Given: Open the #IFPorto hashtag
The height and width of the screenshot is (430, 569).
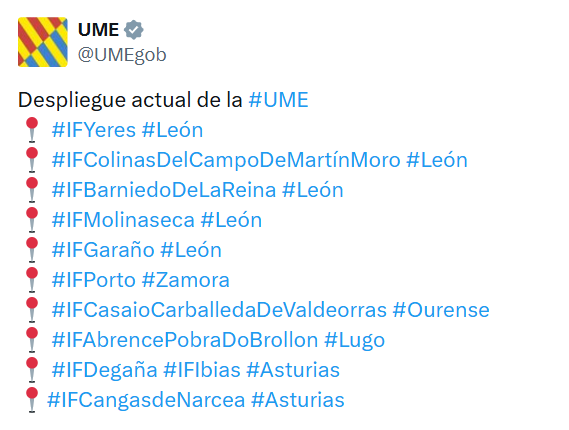Looking at the screenshot, I should (94, 280).
